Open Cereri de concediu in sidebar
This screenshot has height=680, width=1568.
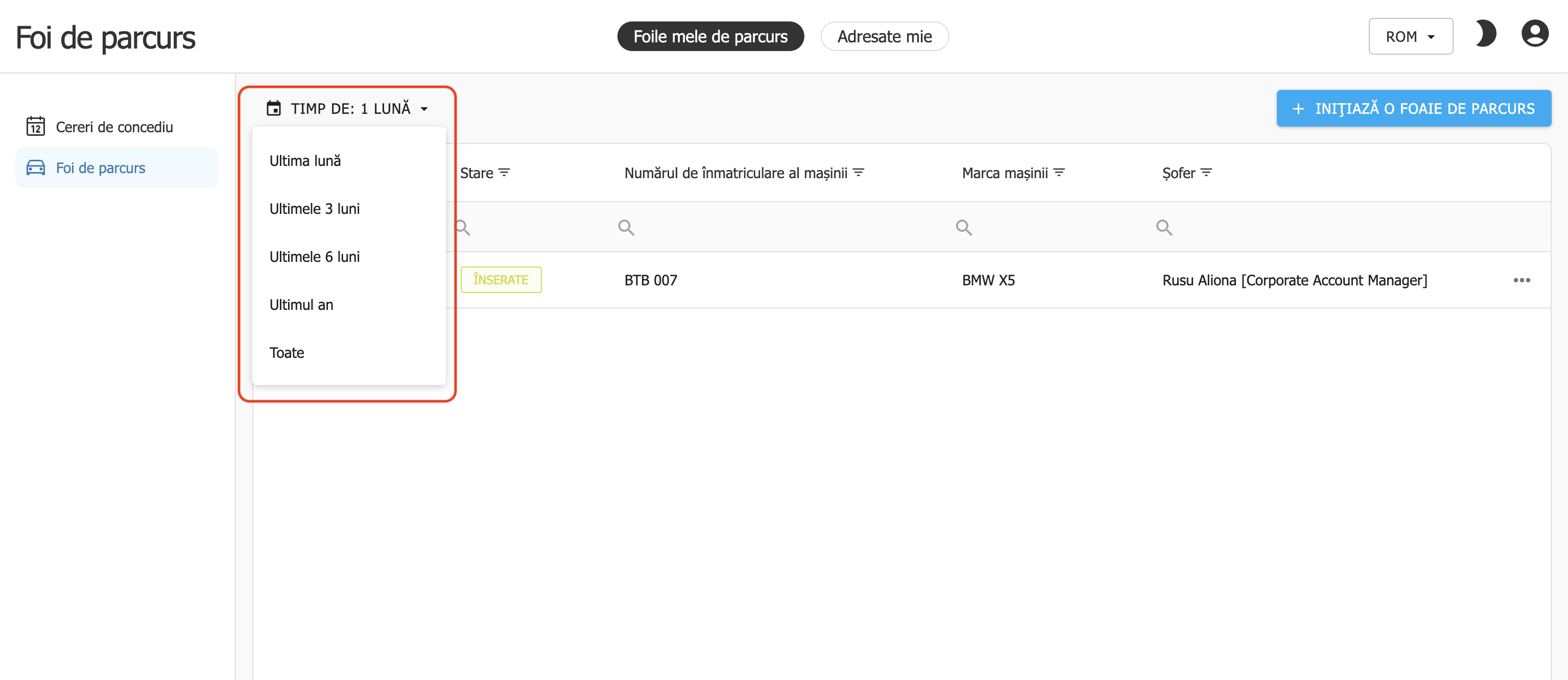click(114, 127)
